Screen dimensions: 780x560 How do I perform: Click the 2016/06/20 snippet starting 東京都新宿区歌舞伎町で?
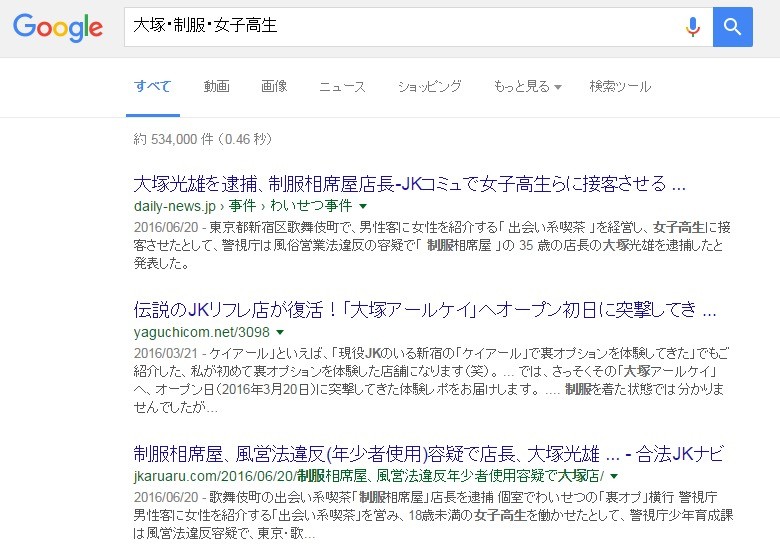point(432,245)
